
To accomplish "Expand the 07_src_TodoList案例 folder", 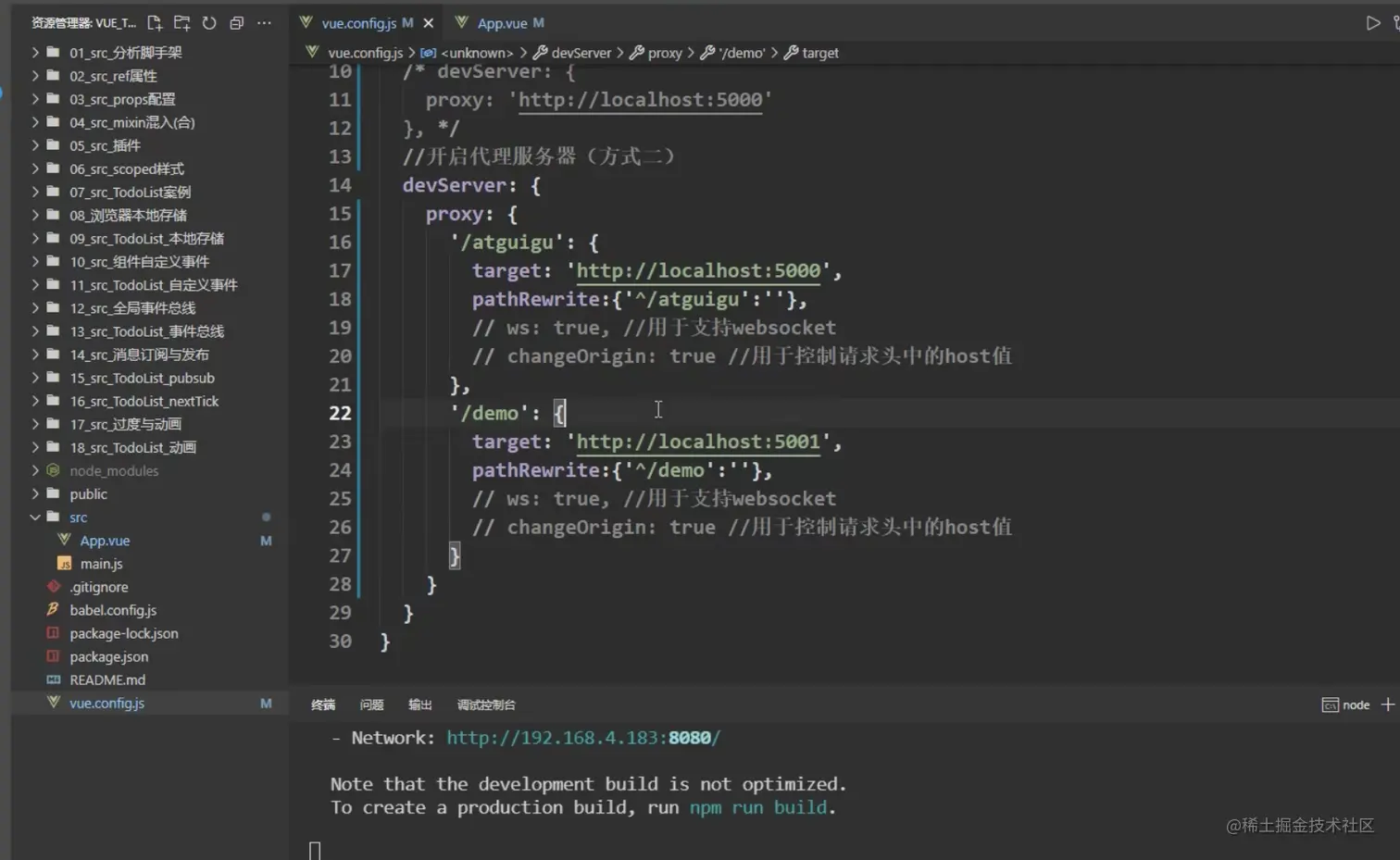I will [x=35, y=192].
